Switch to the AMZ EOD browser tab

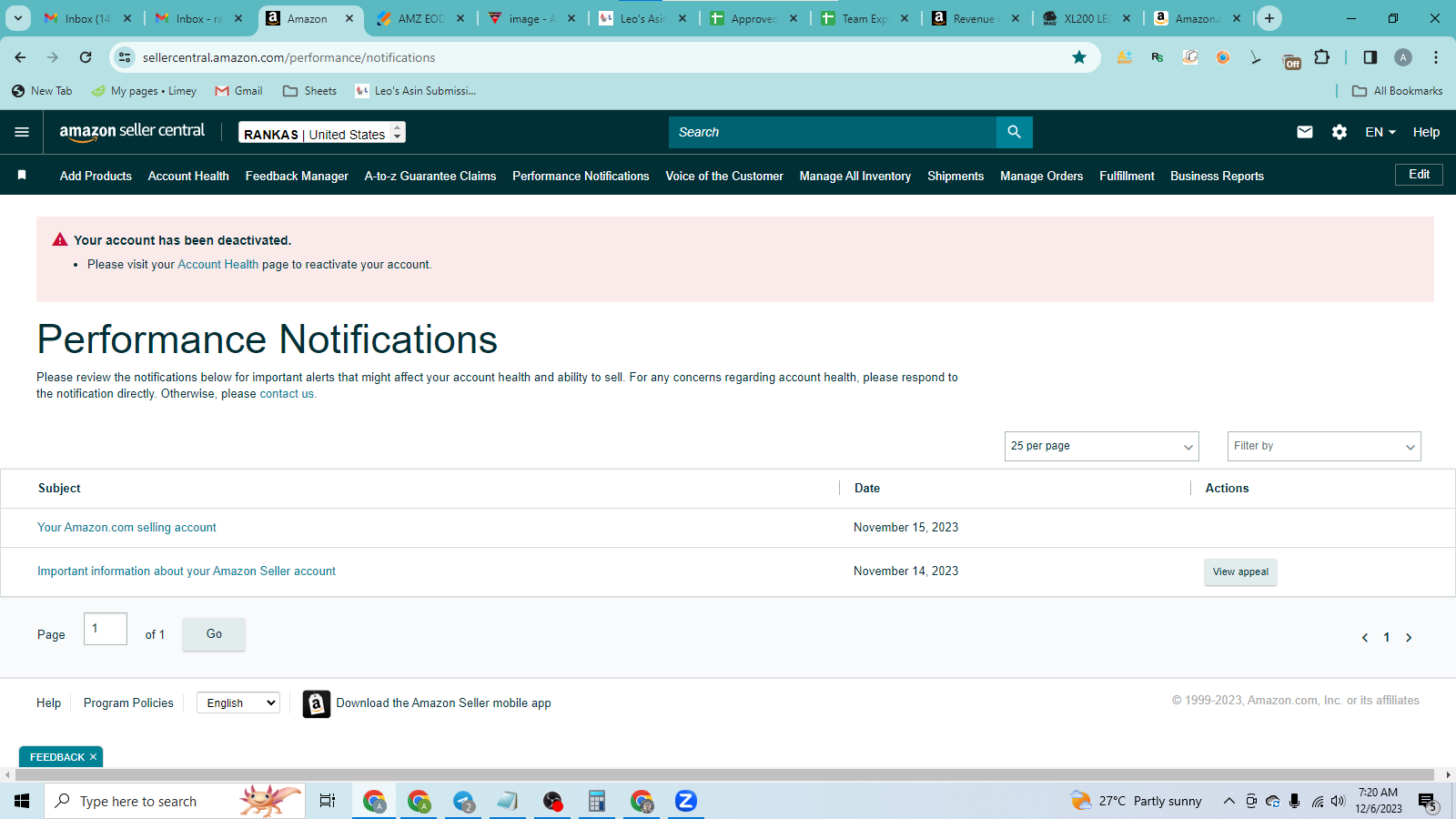(420, 18)
